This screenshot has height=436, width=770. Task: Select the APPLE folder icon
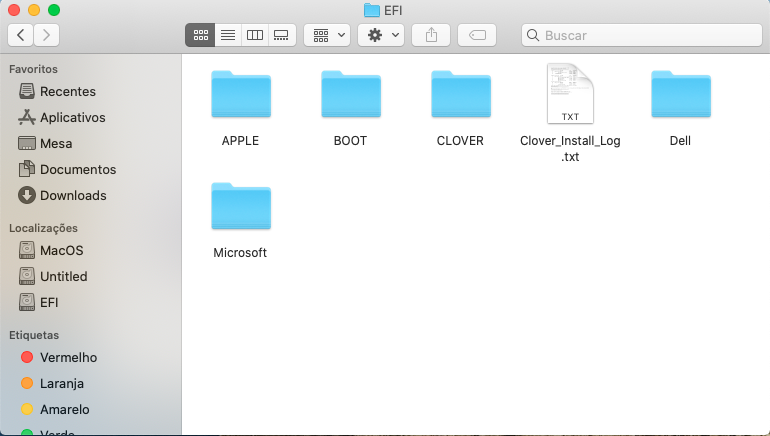241,94
